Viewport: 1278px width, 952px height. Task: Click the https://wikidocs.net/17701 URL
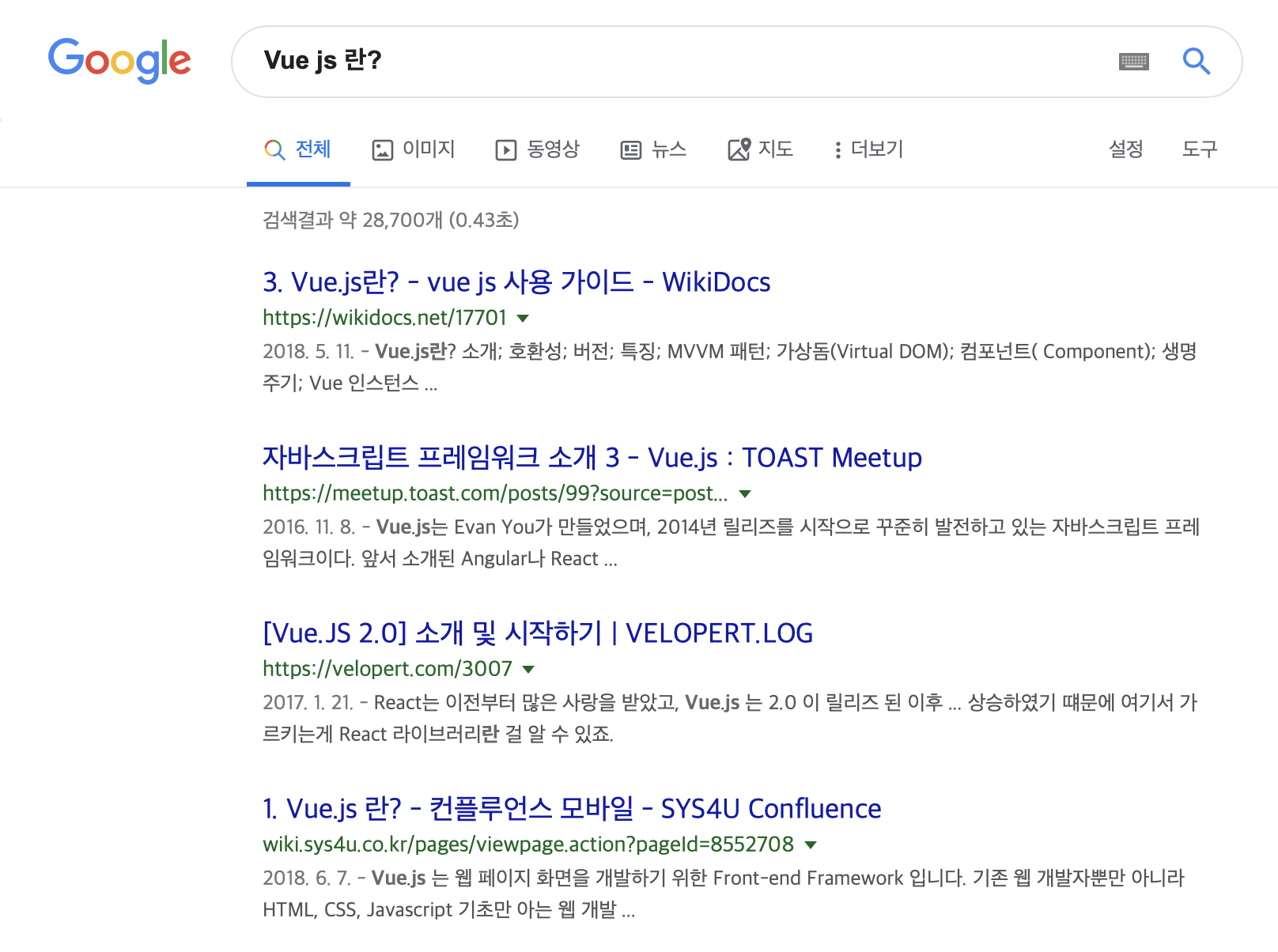(384, 318)
